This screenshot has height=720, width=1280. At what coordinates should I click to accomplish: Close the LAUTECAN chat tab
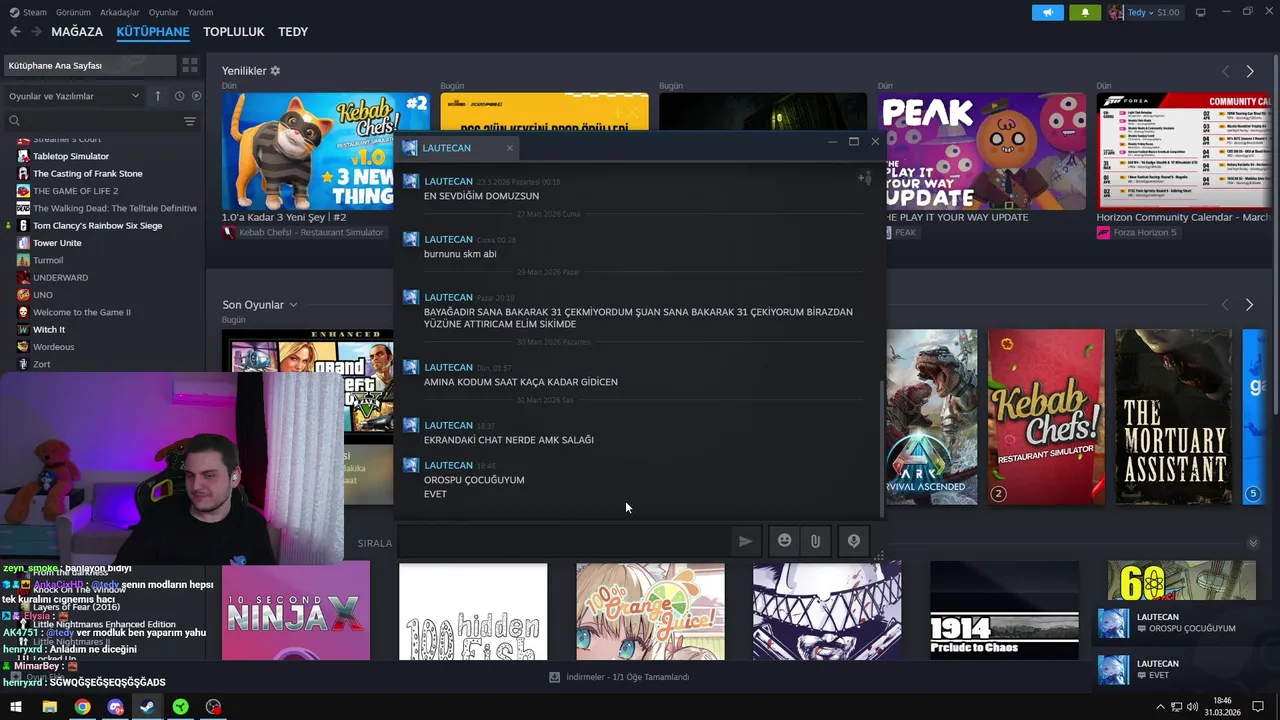[510, 148]
